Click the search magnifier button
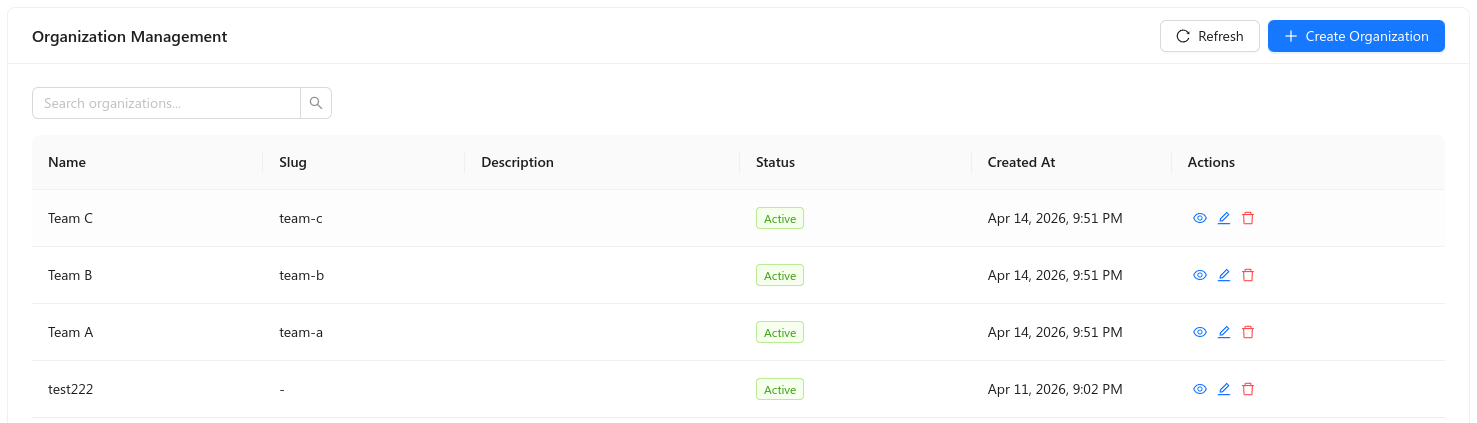 point(316,103)
